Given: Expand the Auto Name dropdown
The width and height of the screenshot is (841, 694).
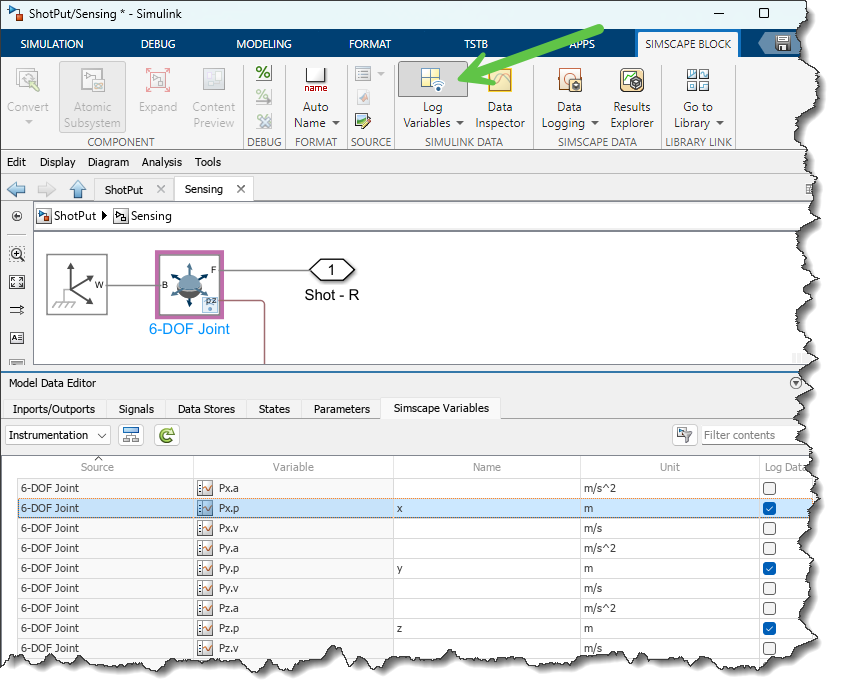Looking at the screenshot, I should (x=335, y=123).
